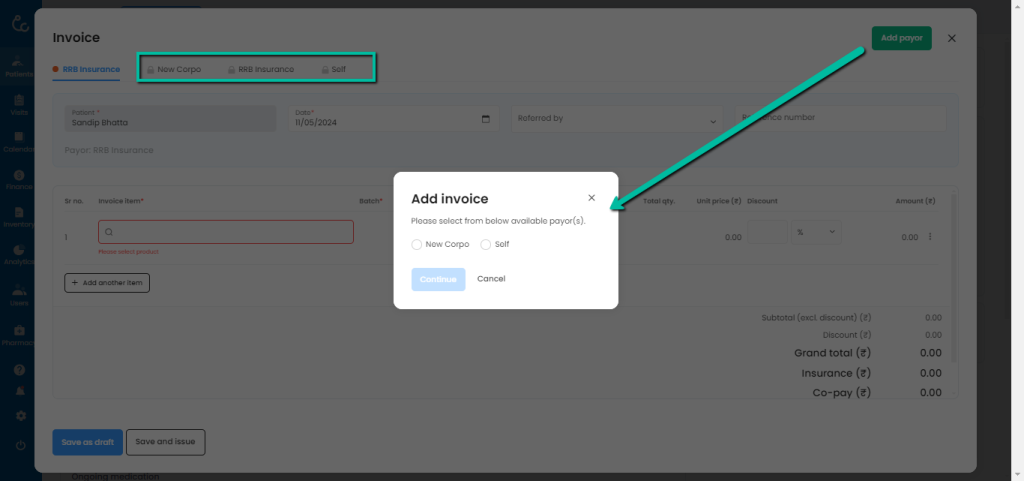1024x481 pixels.
Task: Open the locked New Corpo tab
Action: coord(174,70)
